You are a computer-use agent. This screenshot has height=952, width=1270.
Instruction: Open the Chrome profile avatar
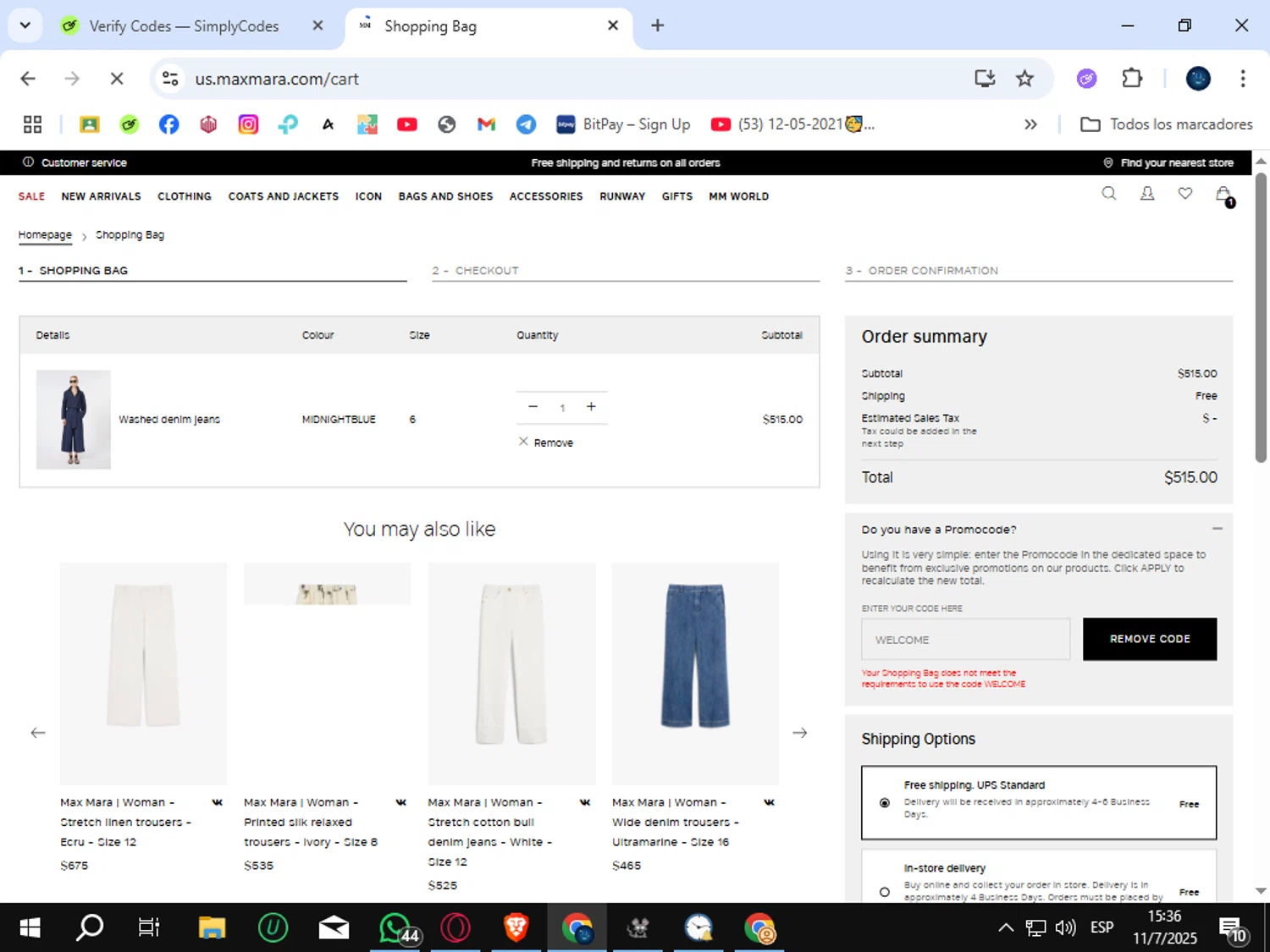coord(1198,79)
